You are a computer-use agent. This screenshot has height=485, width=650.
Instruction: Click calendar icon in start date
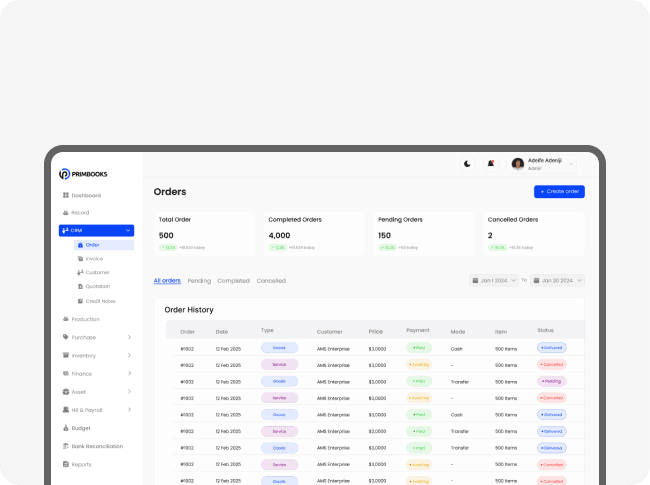click(475, 281)
